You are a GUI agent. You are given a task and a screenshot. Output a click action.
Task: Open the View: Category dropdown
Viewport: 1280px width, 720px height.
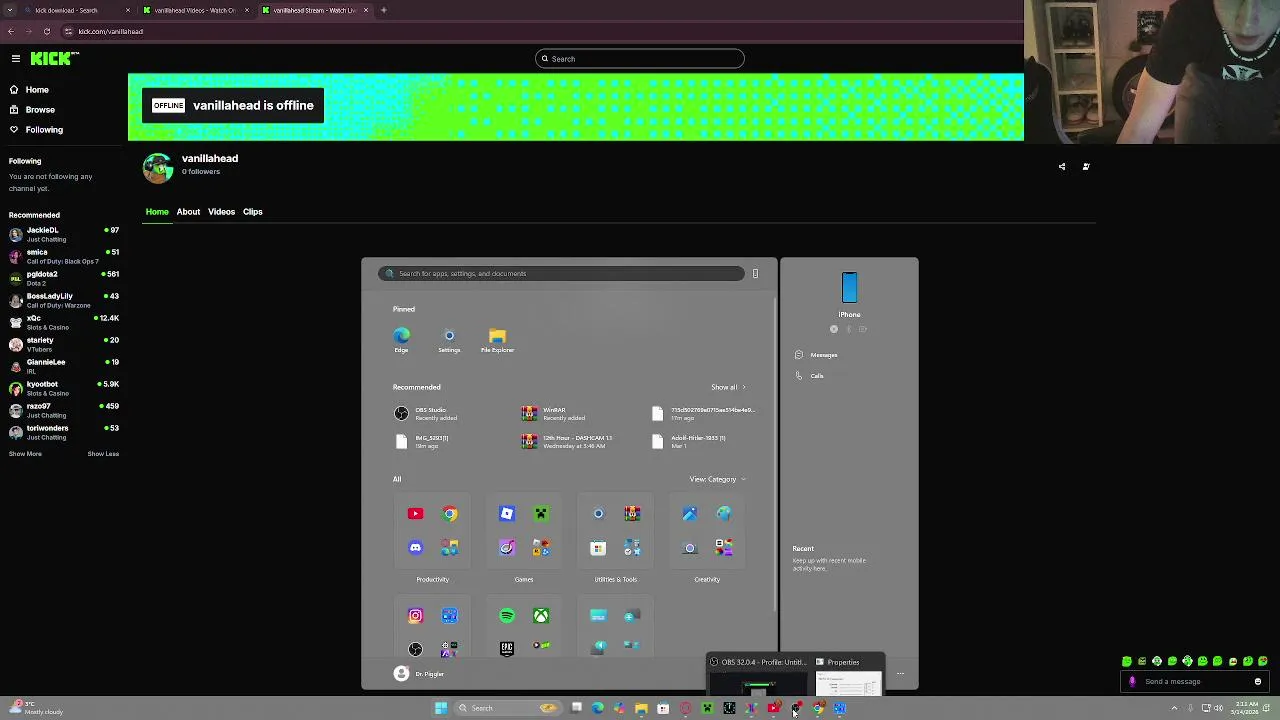click(x=717, y=480)
